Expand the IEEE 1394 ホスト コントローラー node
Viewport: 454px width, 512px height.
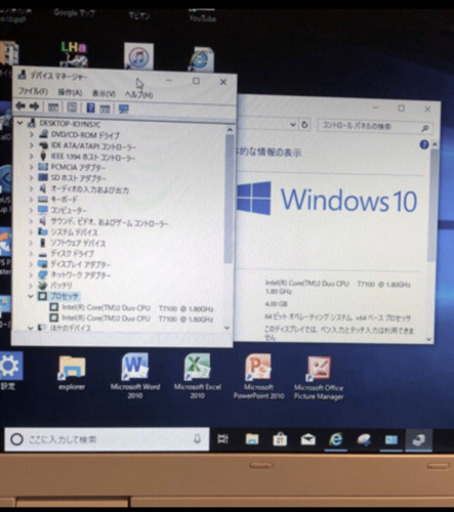[x=31, y=156]
